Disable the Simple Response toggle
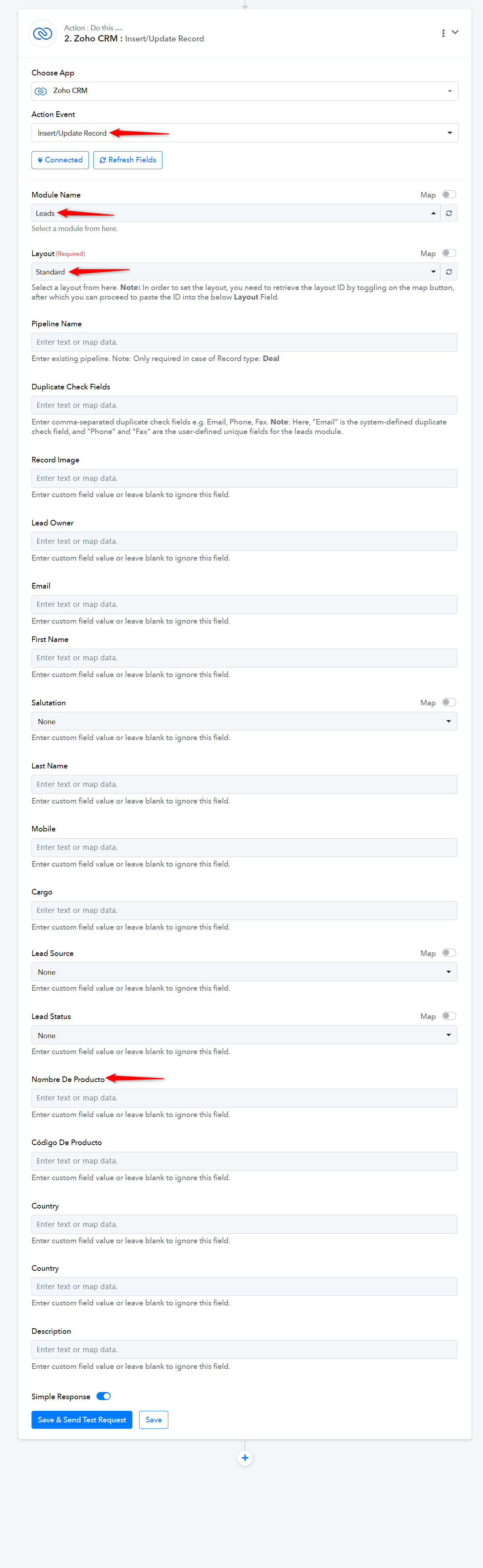 point(103,1396)
